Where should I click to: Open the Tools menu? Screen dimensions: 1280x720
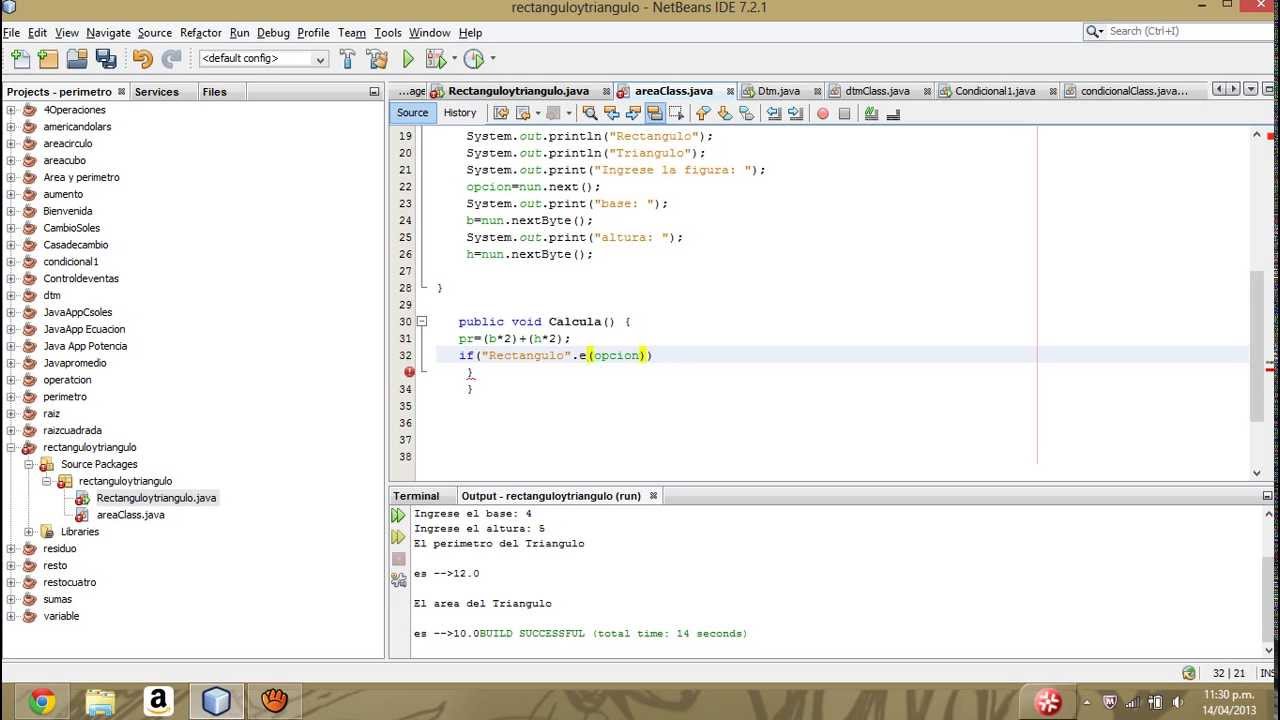[388, 33]
